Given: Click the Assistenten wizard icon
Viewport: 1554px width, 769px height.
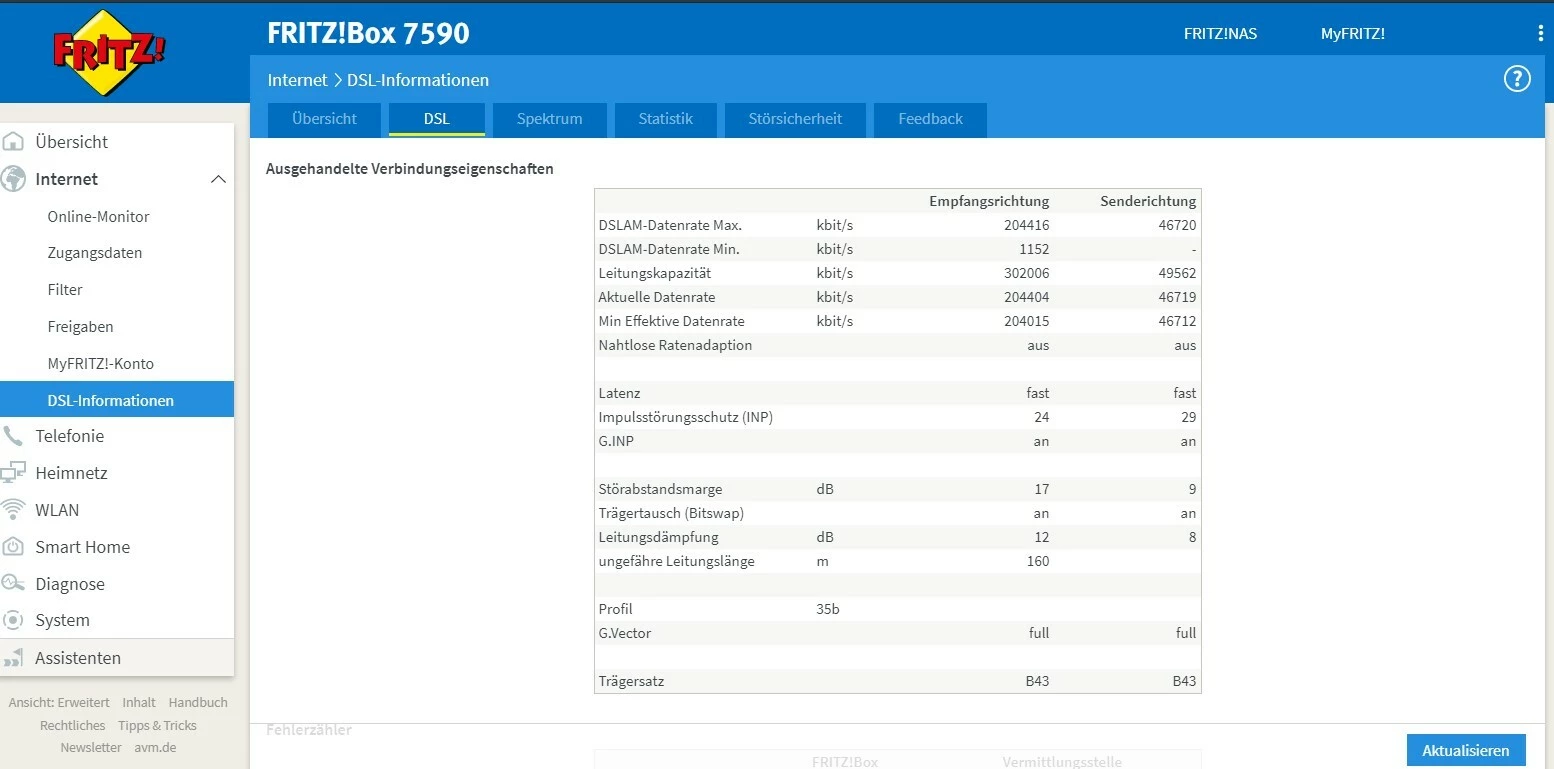Looking at the screenshot, I should (13, 658).
